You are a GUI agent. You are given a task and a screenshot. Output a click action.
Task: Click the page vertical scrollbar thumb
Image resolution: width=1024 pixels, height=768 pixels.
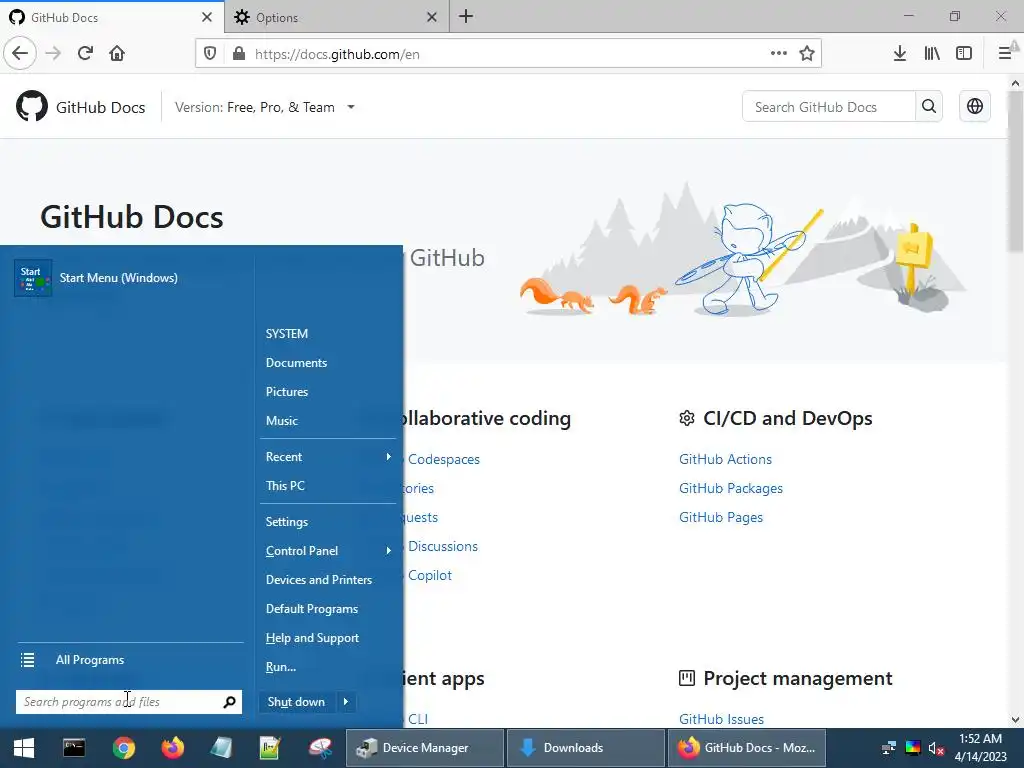point(1015,171)
